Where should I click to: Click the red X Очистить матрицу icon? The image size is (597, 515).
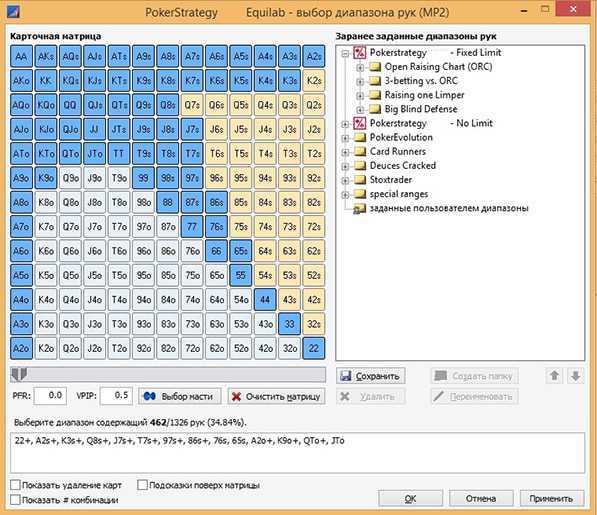tap(236, 397)
